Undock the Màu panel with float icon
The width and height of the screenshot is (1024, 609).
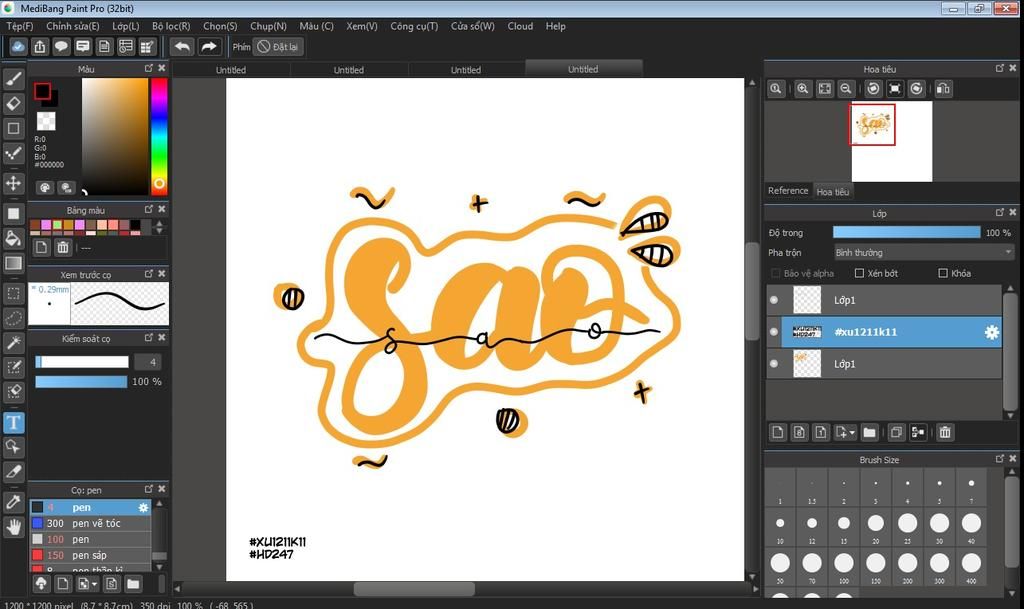click(x=149, y=68)
